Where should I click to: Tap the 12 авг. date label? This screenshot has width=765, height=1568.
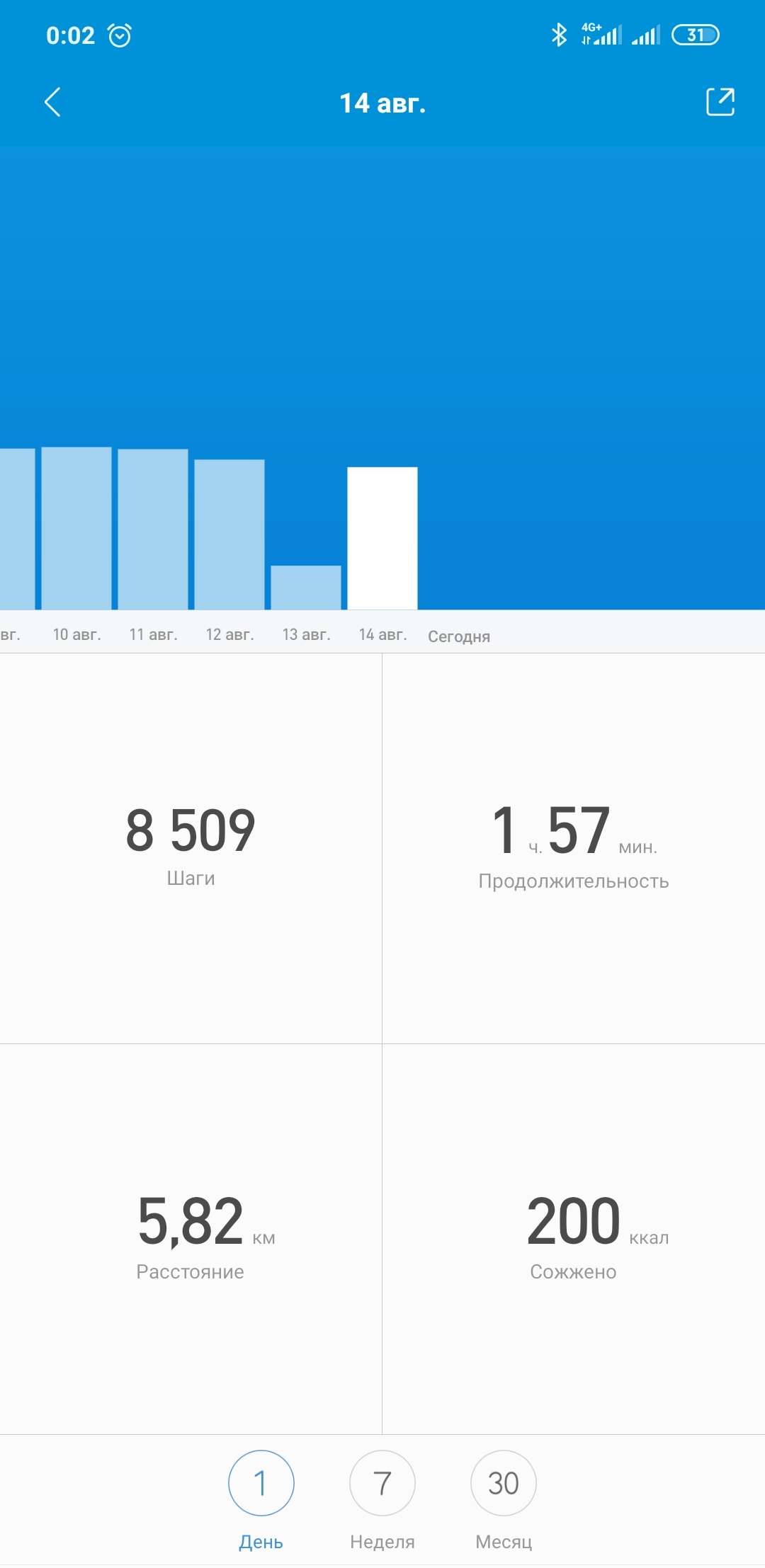point(229,634)
